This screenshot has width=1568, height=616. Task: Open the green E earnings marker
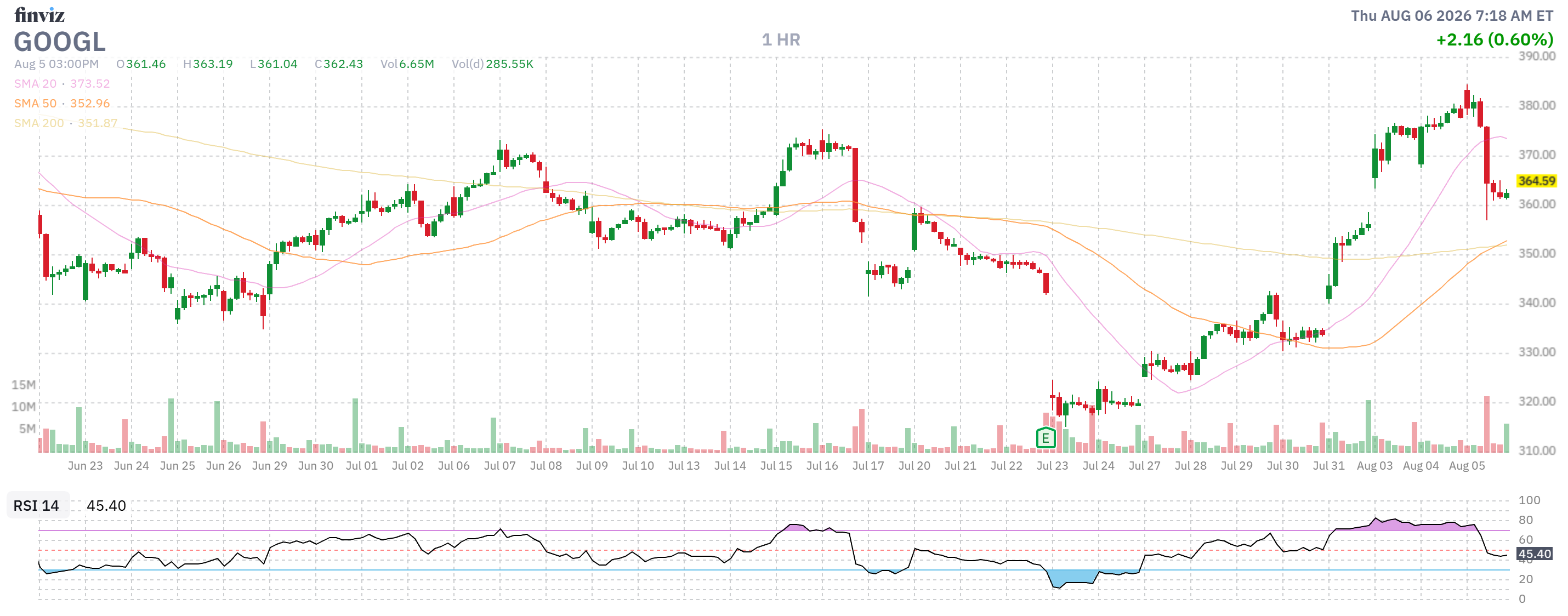[1045, 438]
